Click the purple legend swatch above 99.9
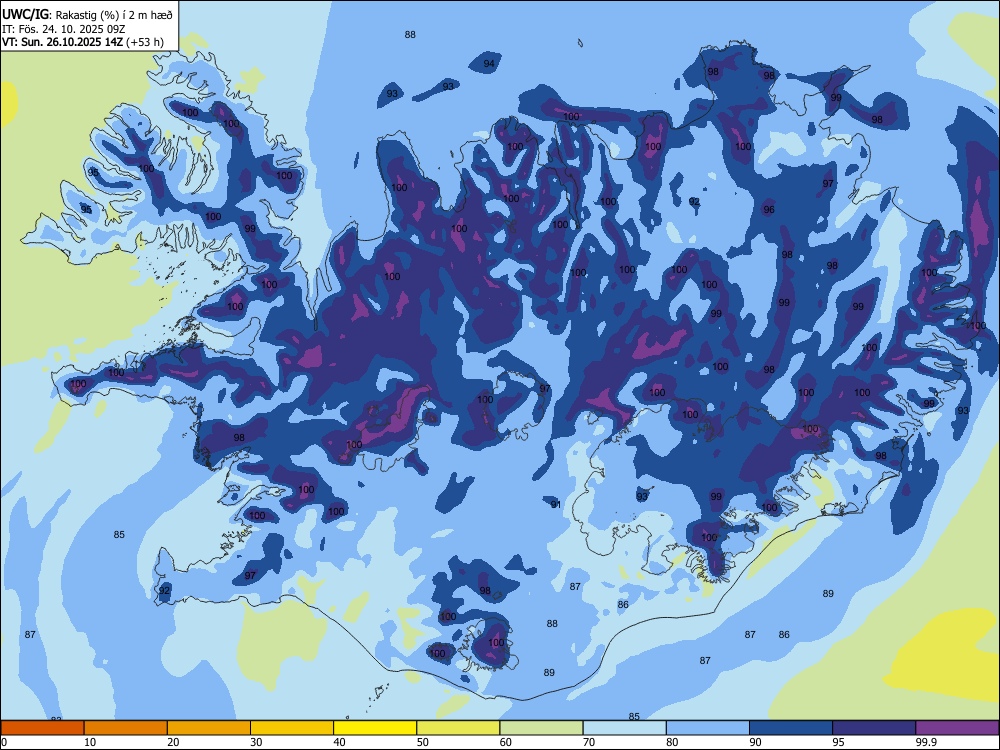This screenshot has width=1000, height=750. pos(957,728)
